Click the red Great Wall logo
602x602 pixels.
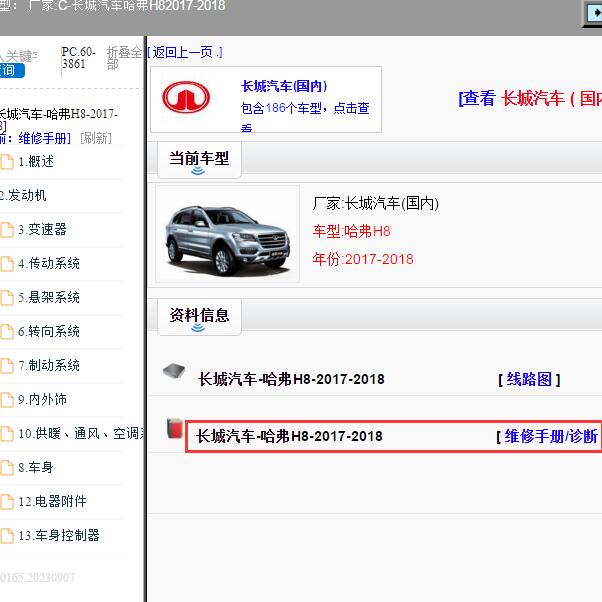pyautogui.click(x=186, y=97)
